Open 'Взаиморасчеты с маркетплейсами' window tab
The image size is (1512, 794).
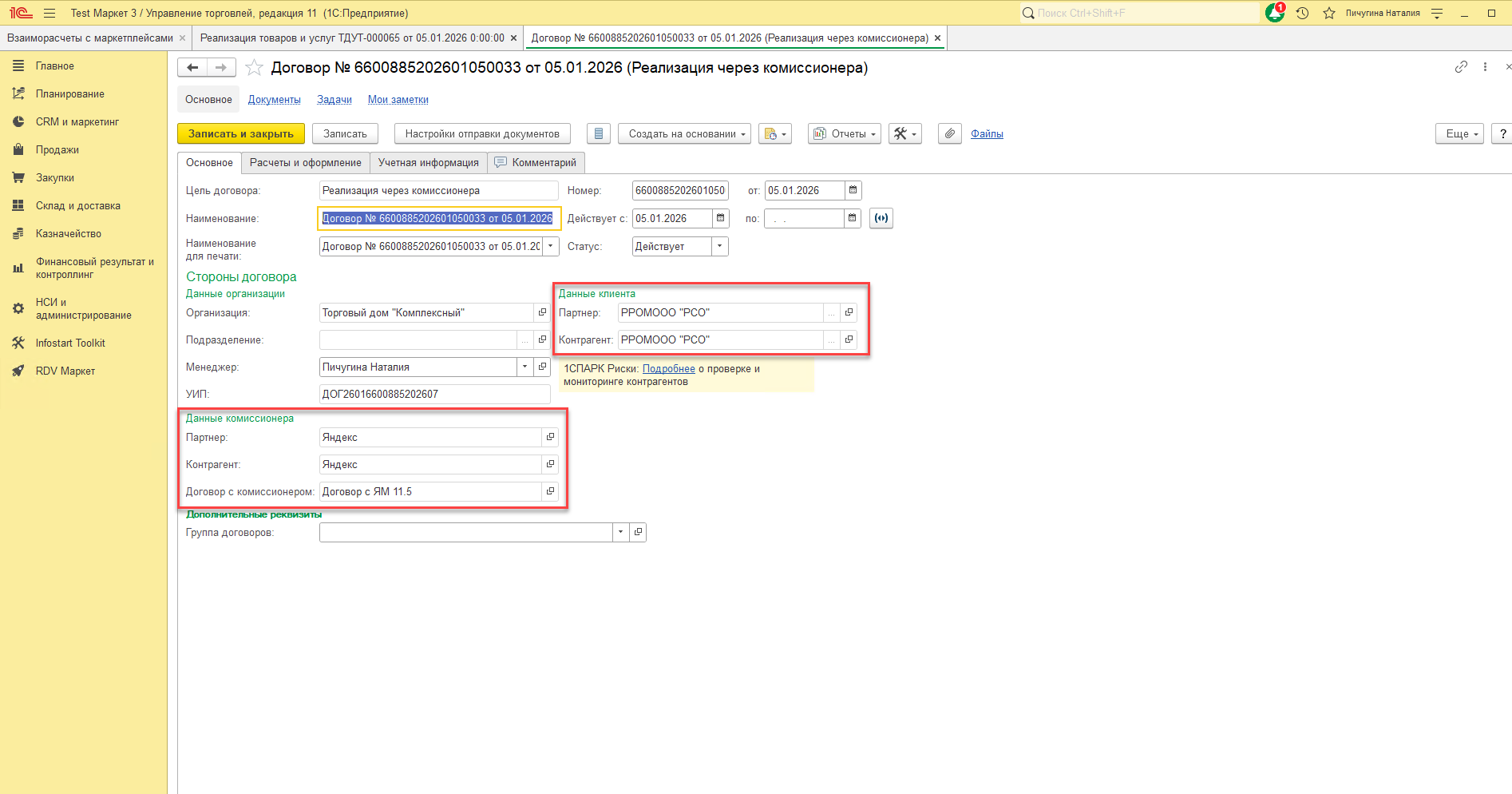click(x=90, y=38)
